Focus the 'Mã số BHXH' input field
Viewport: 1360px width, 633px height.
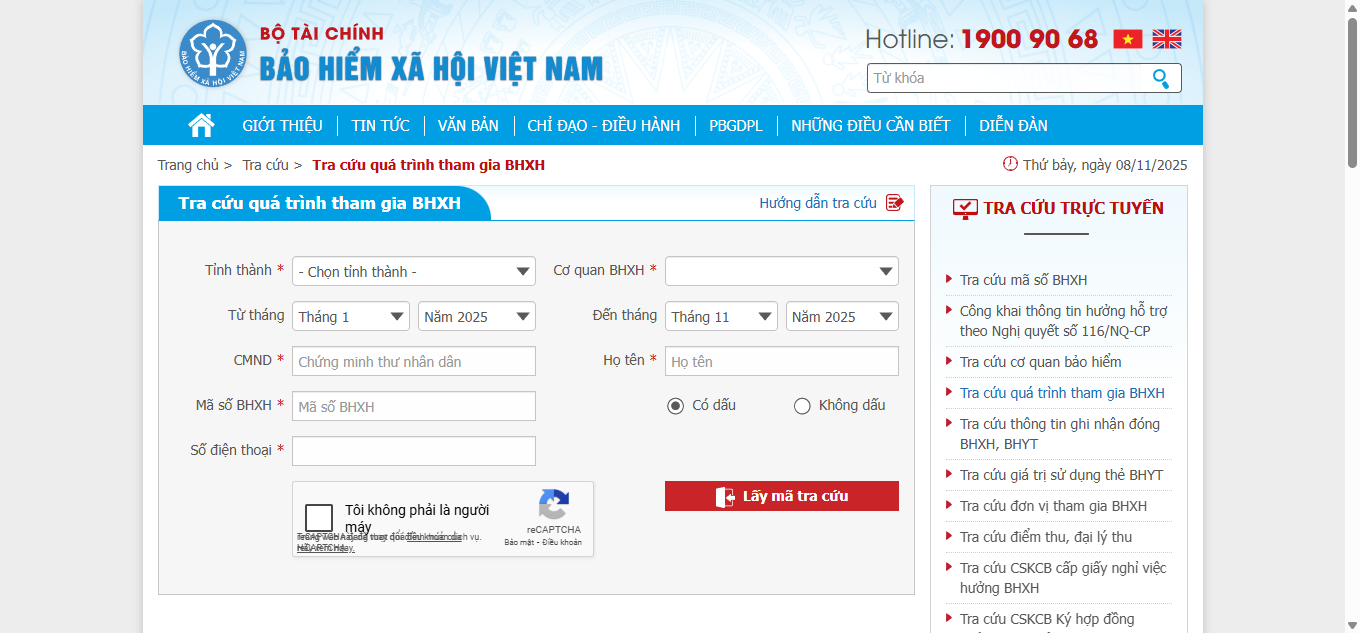click(x=413, y=407)
